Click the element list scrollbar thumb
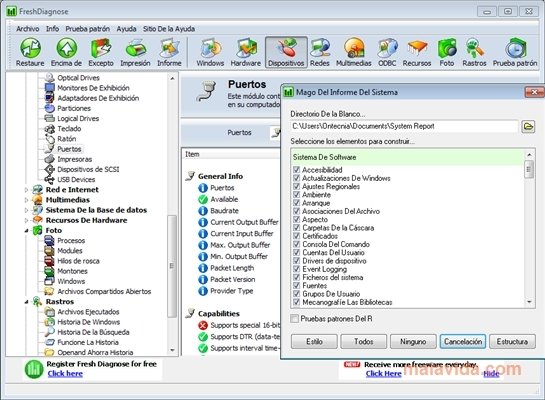 click(529, 169)
